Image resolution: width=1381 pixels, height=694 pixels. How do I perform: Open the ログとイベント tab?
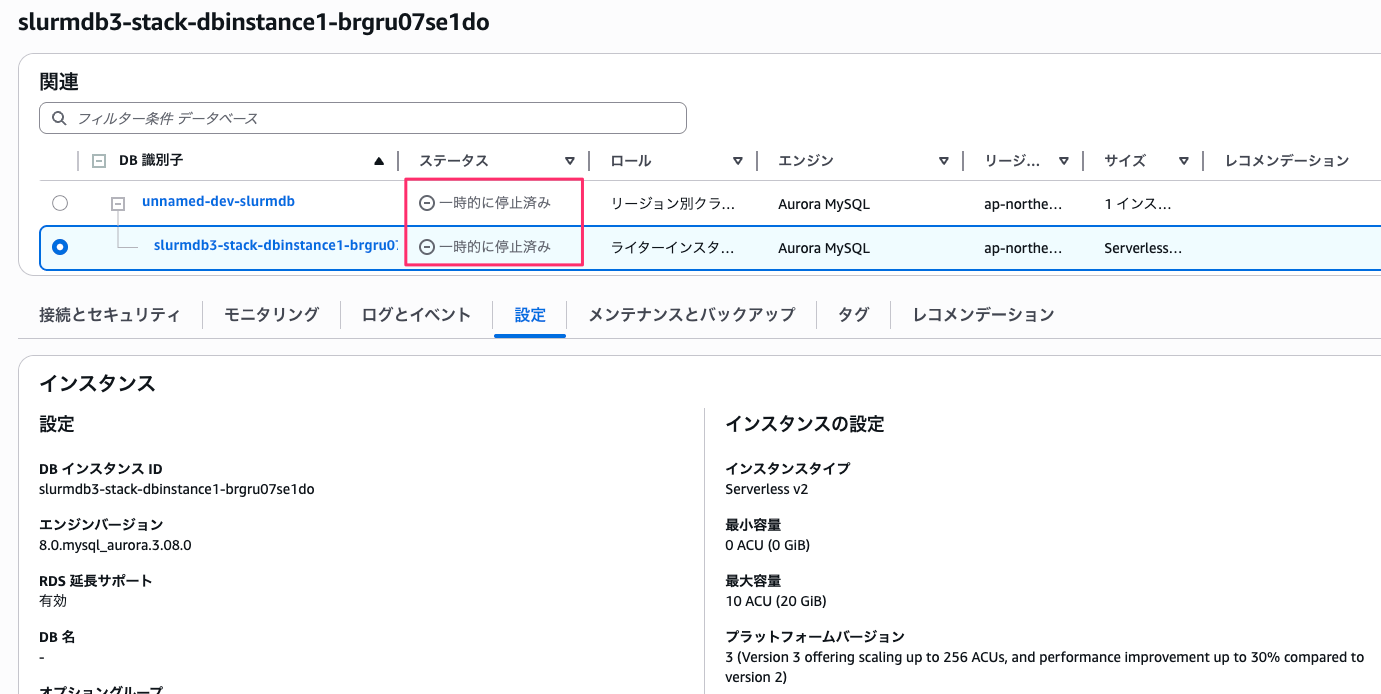tap(416, 314)
